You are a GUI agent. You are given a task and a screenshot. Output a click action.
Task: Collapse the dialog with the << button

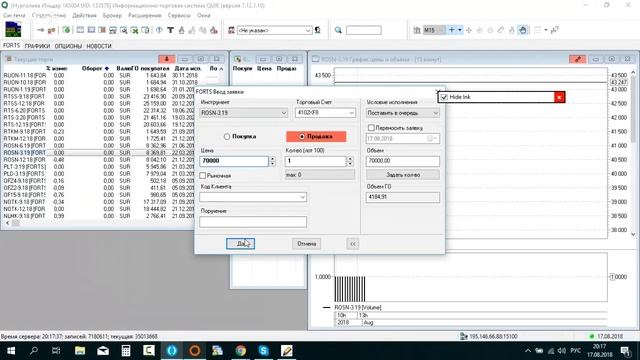[353, 244]
